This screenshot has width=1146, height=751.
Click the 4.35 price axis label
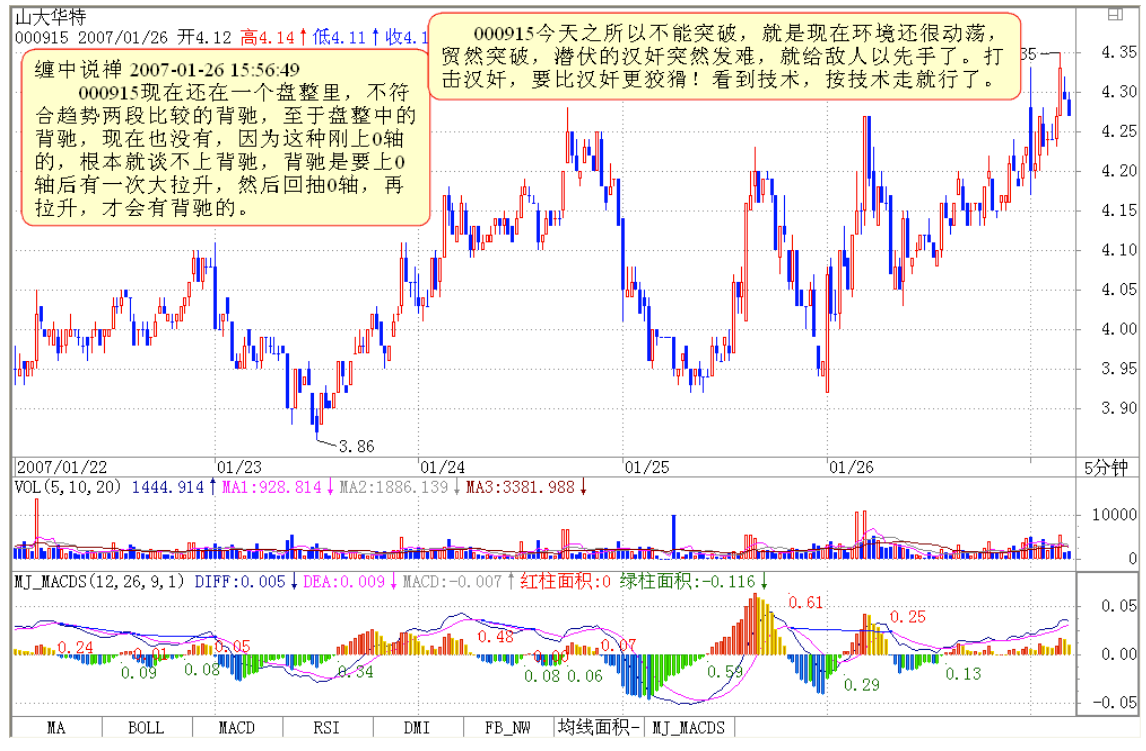[x=1119, y=53]
